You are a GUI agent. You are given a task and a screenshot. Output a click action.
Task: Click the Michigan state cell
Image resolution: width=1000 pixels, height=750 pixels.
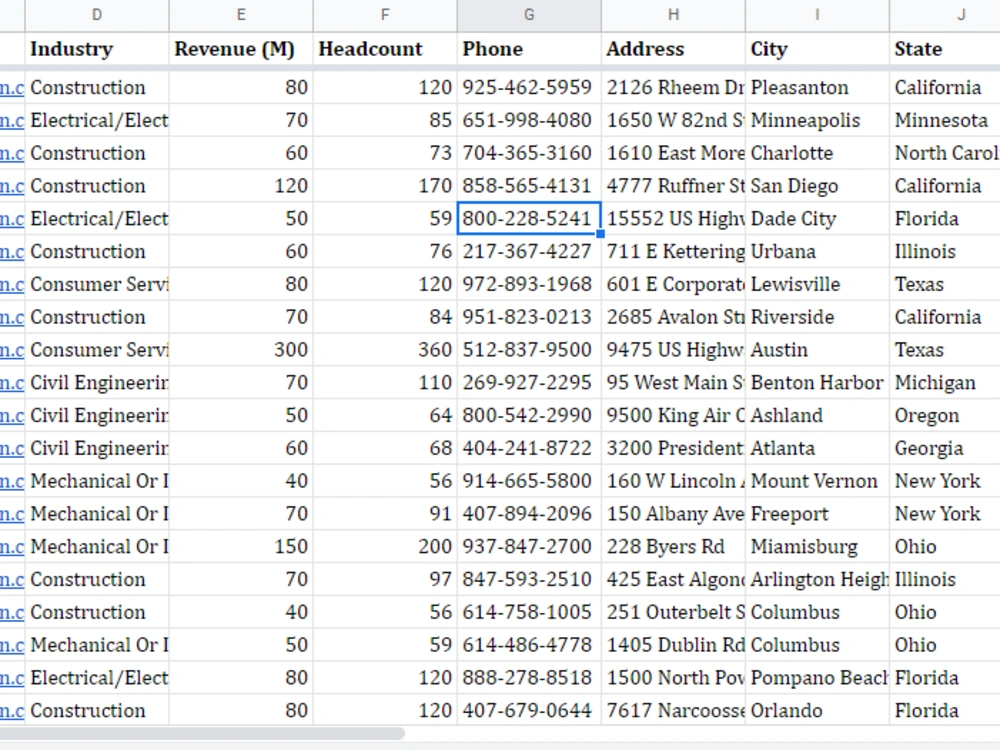(x=945, y=383)
